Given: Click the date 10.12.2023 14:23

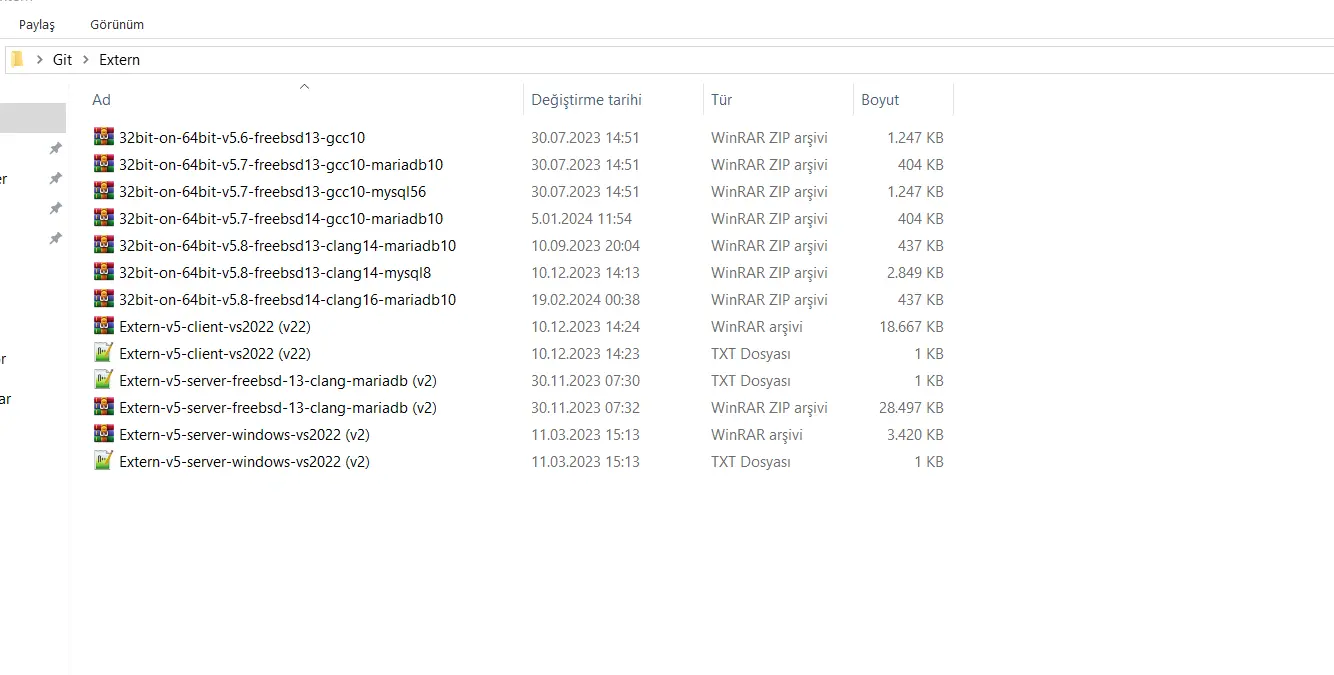Looking at the screenshot, I should point(586,354).
